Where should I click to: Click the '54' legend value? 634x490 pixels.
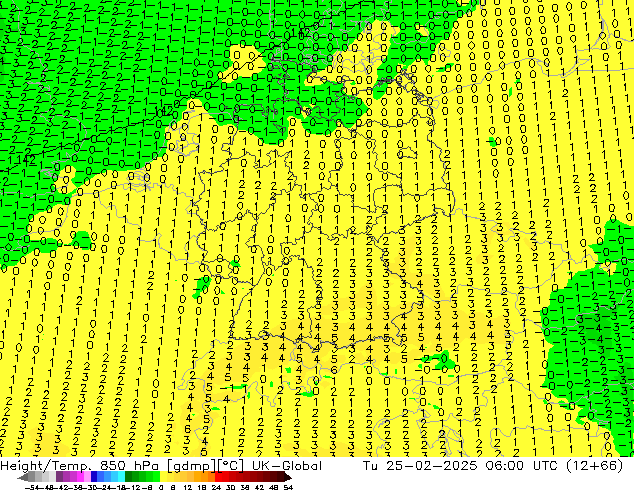pyautogui.click(x=288, y=487)
